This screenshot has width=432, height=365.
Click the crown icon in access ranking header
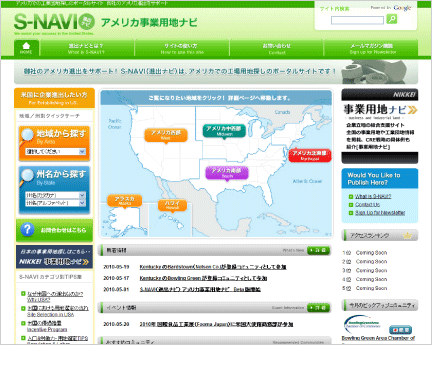pyautogui.click(x=407, y=236)
